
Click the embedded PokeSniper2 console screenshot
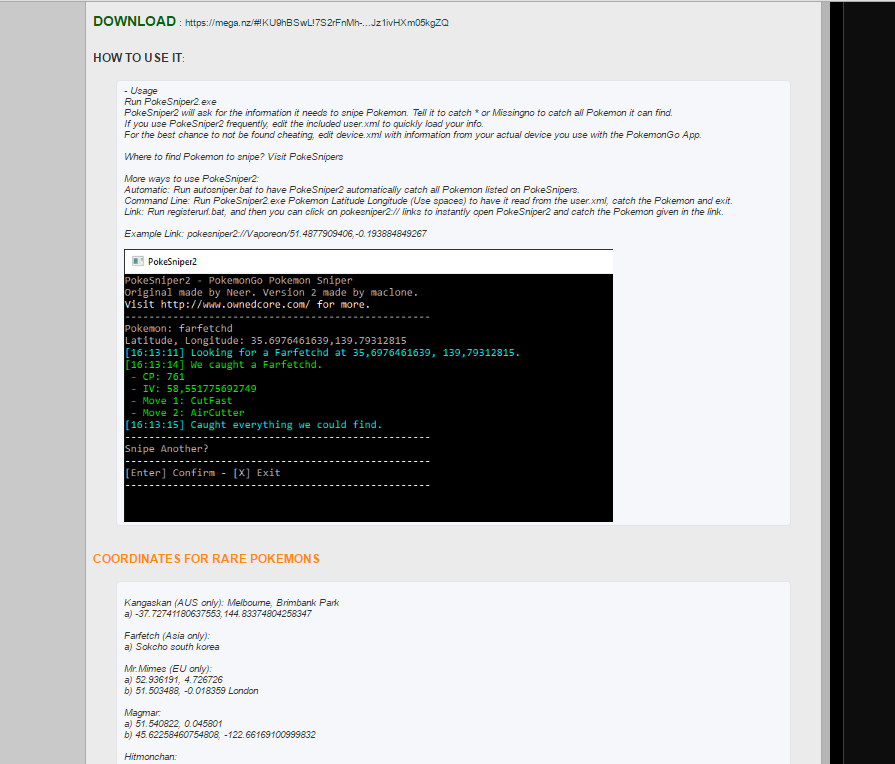pyautogui.click(x=368, y=385)
